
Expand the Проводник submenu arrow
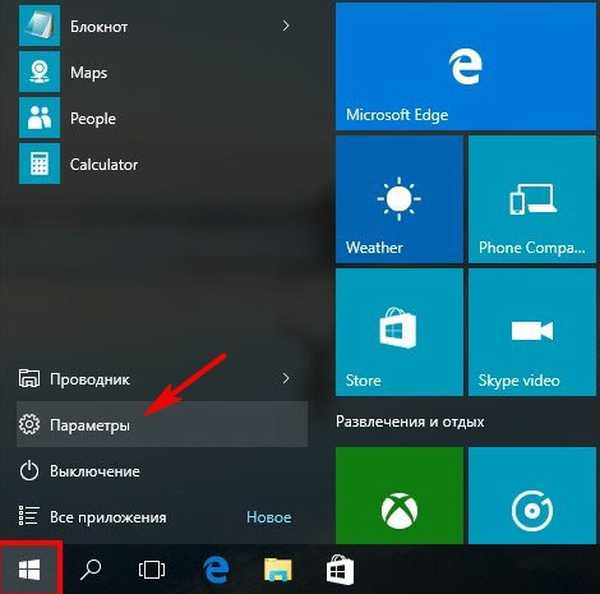click(x=286, y=378)
